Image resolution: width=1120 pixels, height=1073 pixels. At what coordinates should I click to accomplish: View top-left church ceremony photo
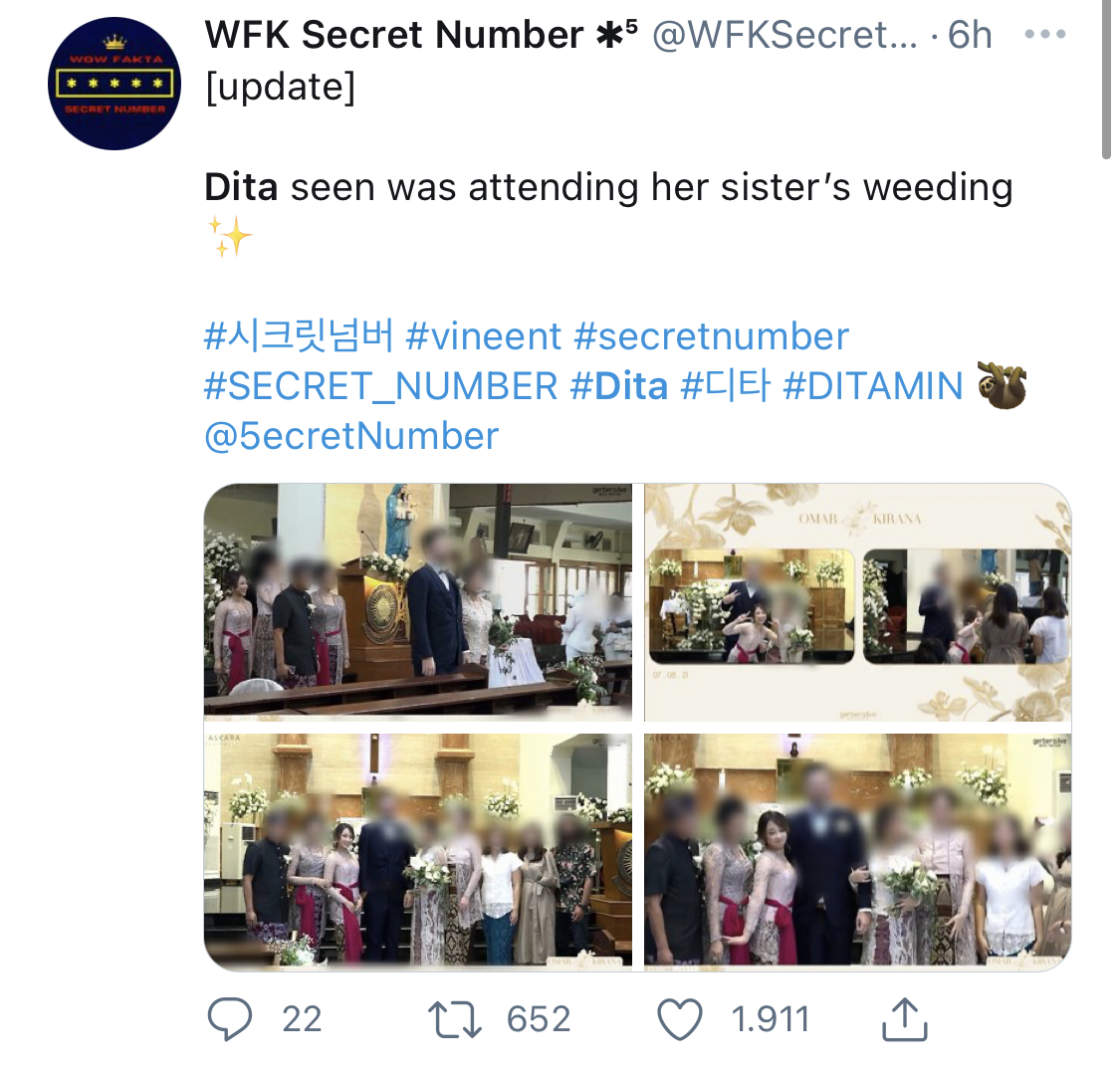pos(418,602)
